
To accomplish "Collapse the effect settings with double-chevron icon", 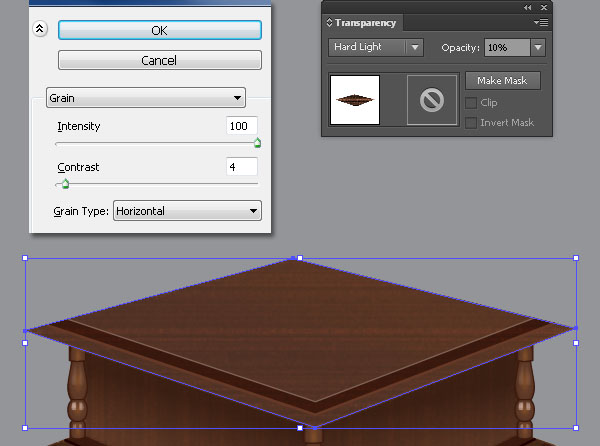I will pos(40,29).
